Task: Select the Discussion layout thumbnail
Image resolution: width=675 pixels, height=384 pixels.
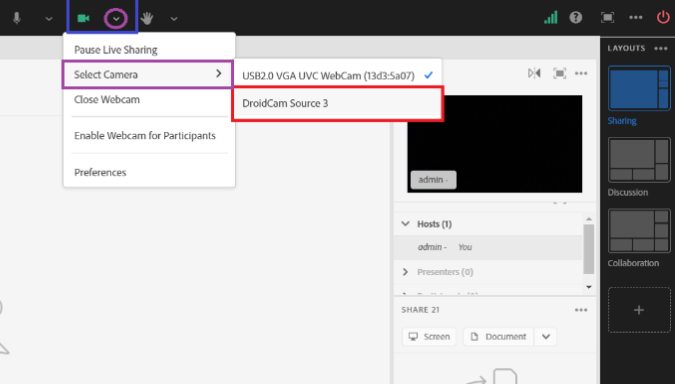Action: (x=639, y=160)
